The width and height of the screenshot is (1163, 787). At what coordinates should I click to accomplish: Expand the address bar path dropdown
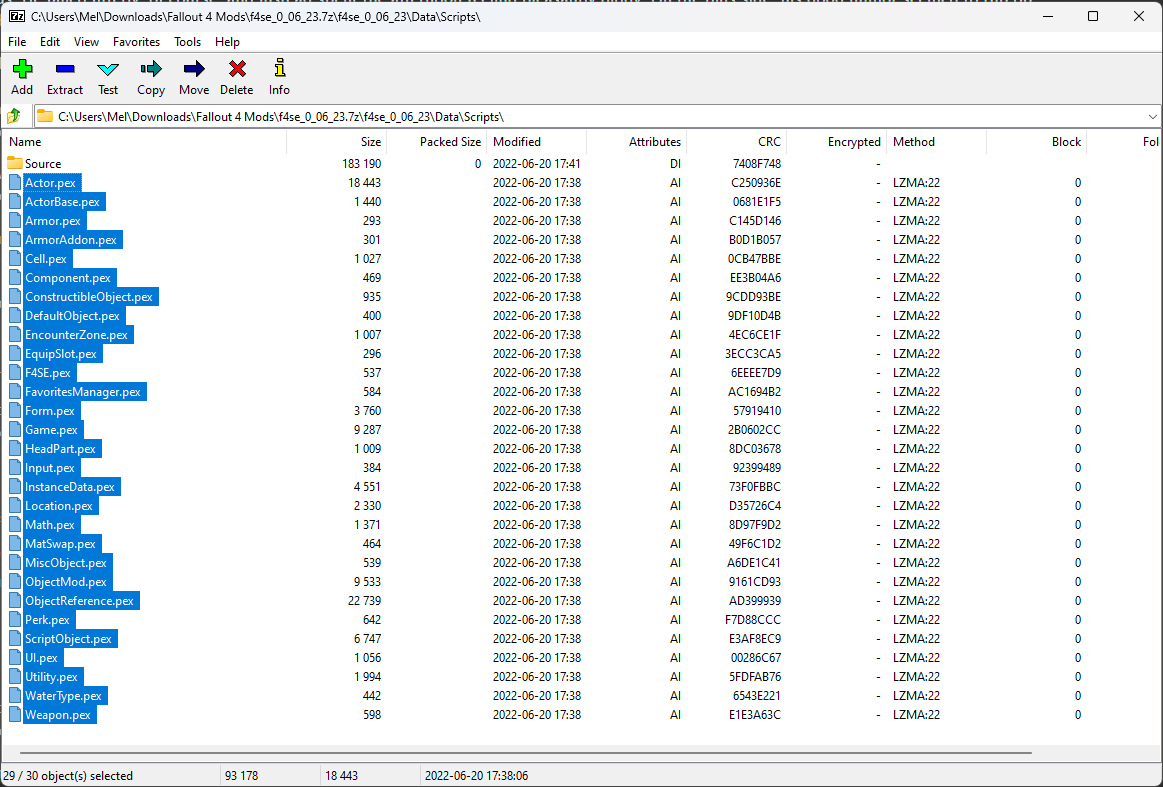1152,116
